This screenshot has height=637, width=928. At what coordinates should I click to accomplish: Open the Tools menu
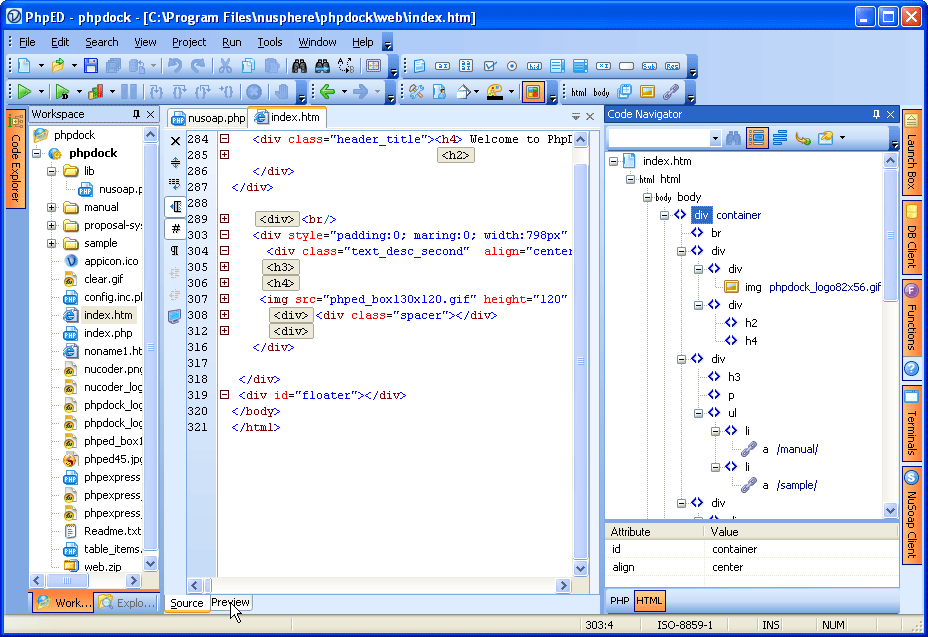point(270,42)
